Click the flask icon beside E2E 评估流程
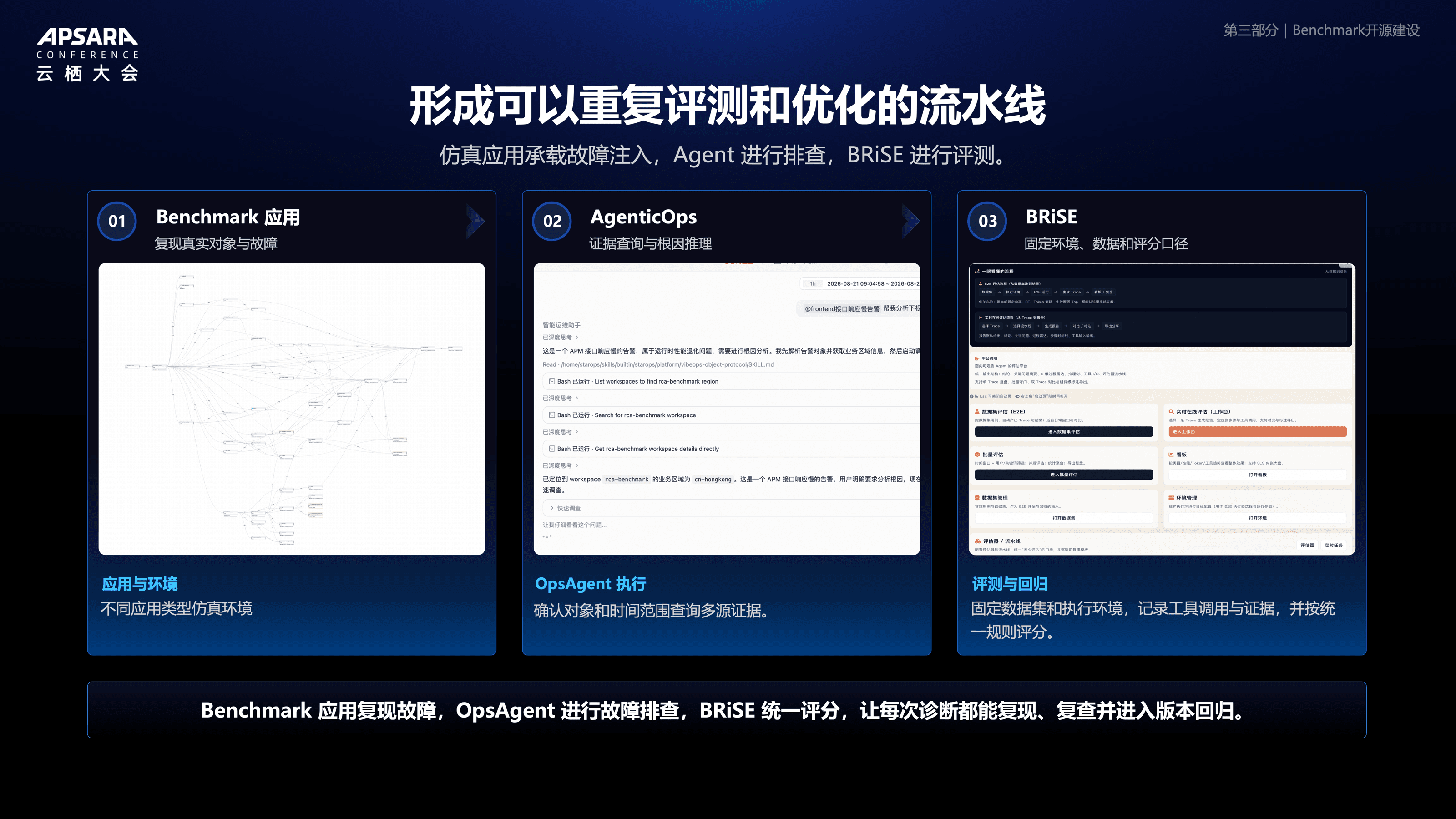 [981, 284]
